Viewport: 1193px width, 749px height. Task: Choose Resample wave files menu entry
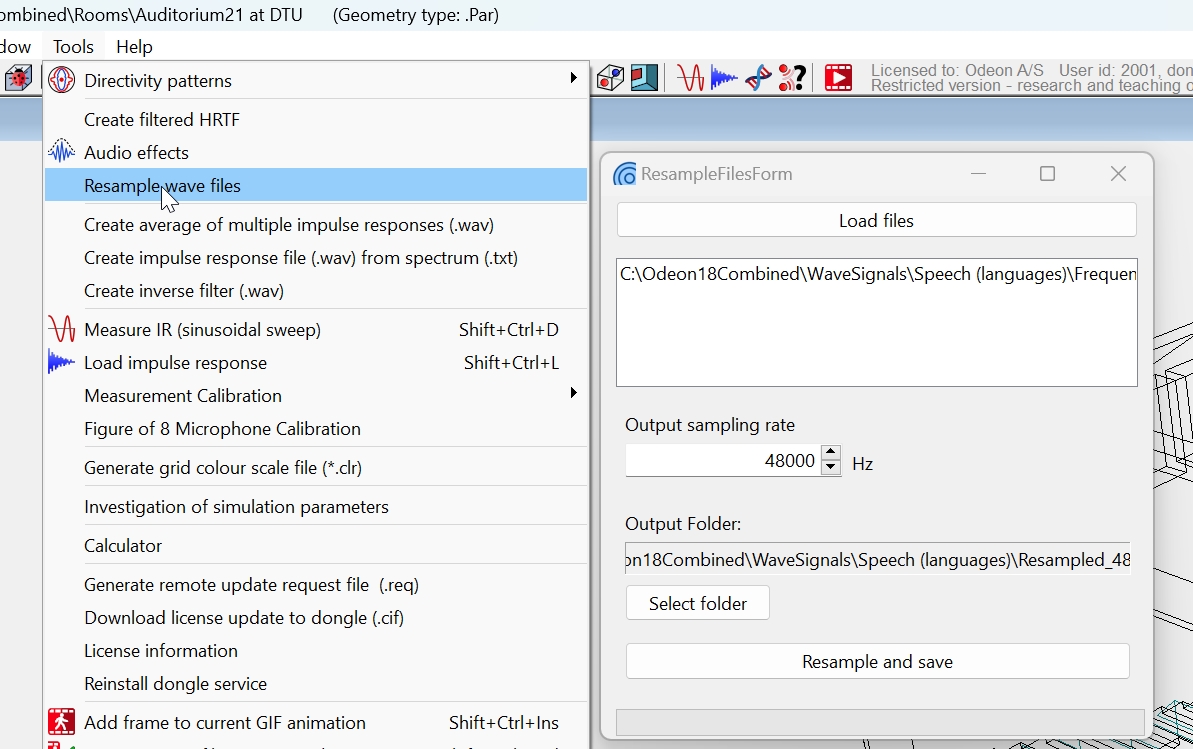(x=316, y=186)
